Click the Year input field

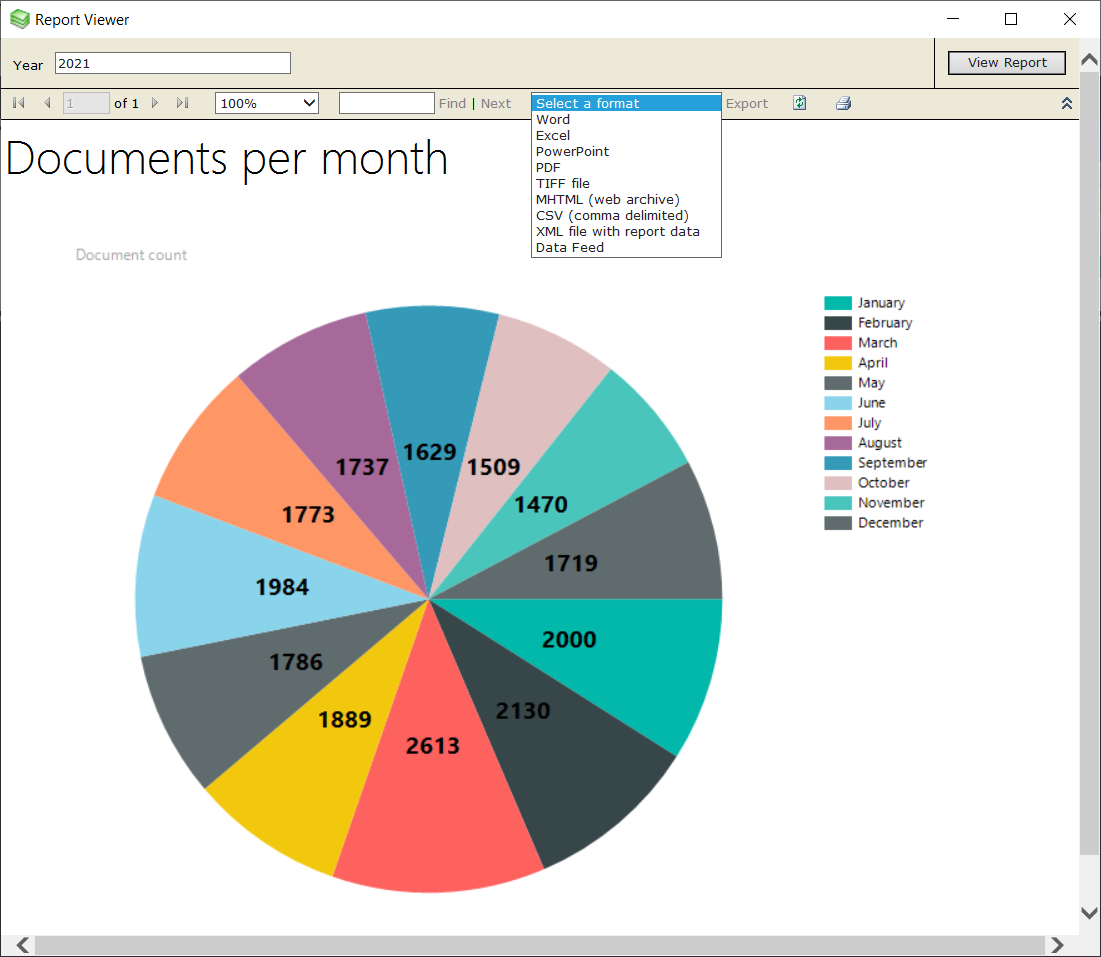pyautogui.click(x=172, y=62)
